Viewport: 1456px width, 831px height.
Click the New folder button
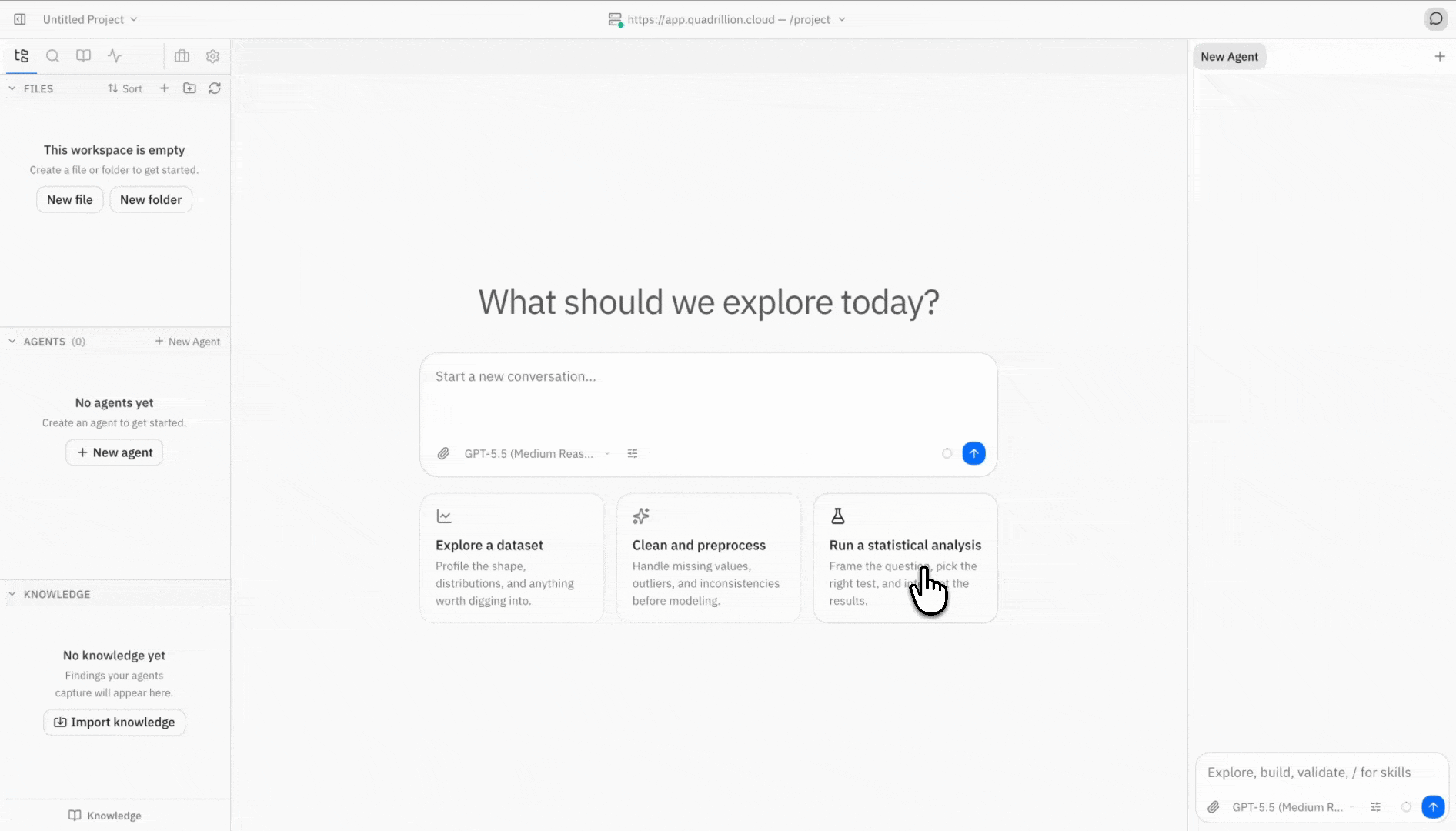click(151, 199)
